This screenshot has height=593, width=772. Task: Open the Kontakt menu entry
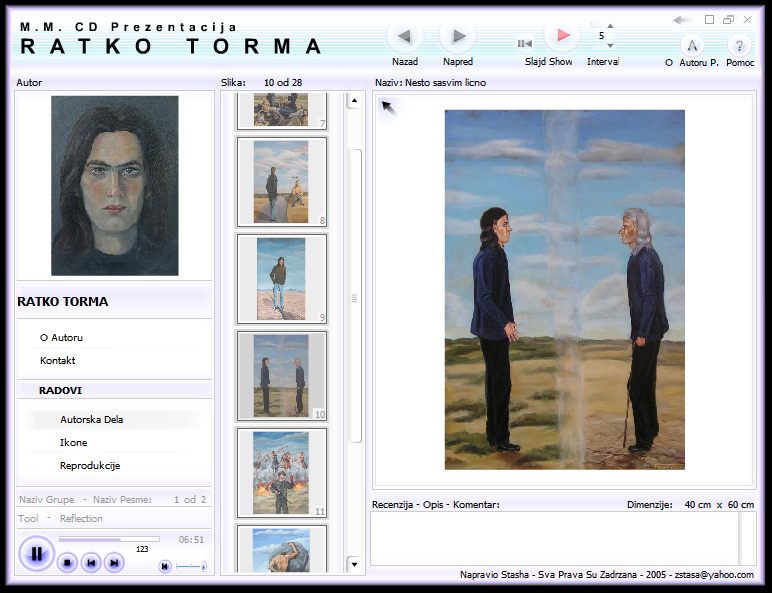point(58,361)
